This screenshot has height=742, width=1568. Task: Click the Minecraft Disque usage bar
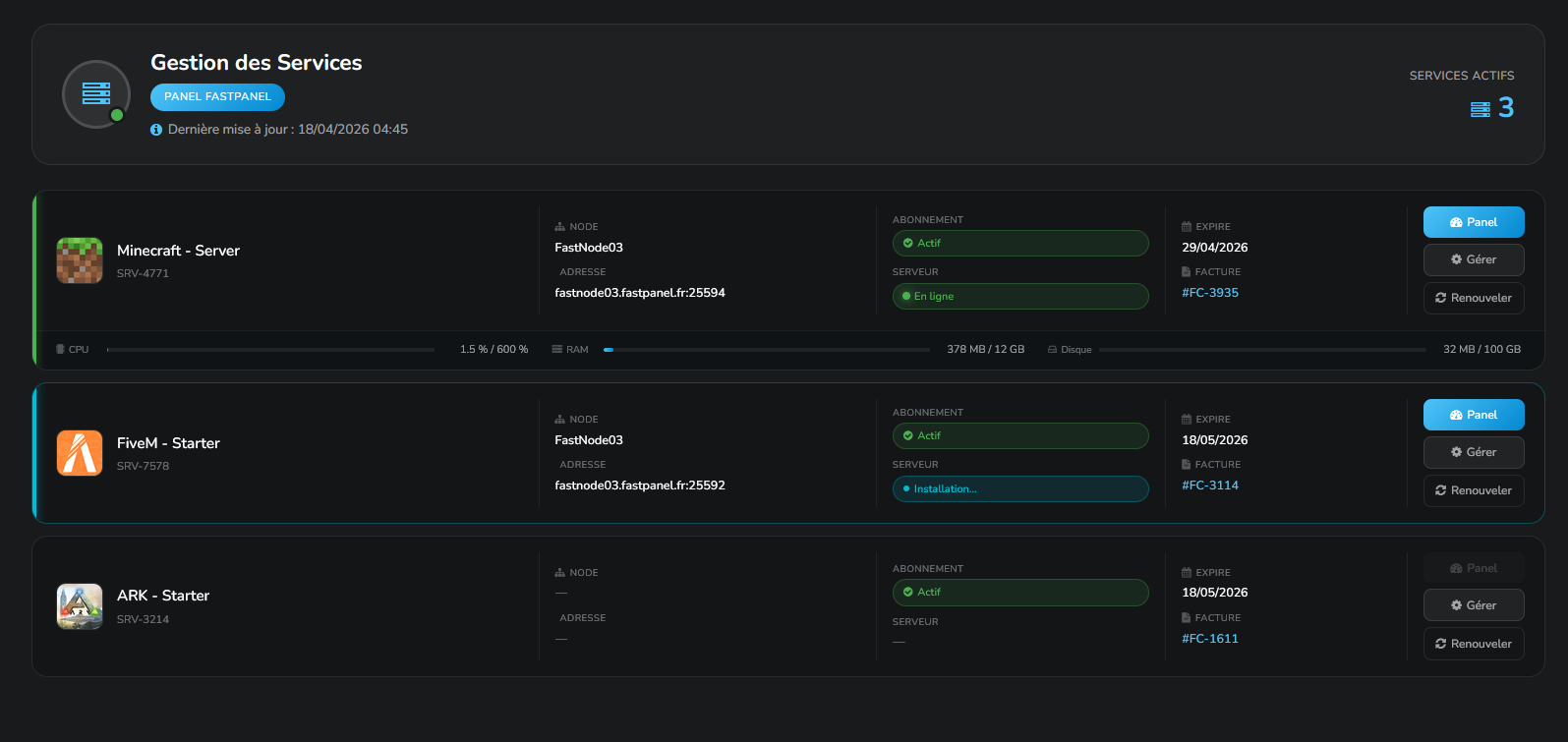(1262, 350)
